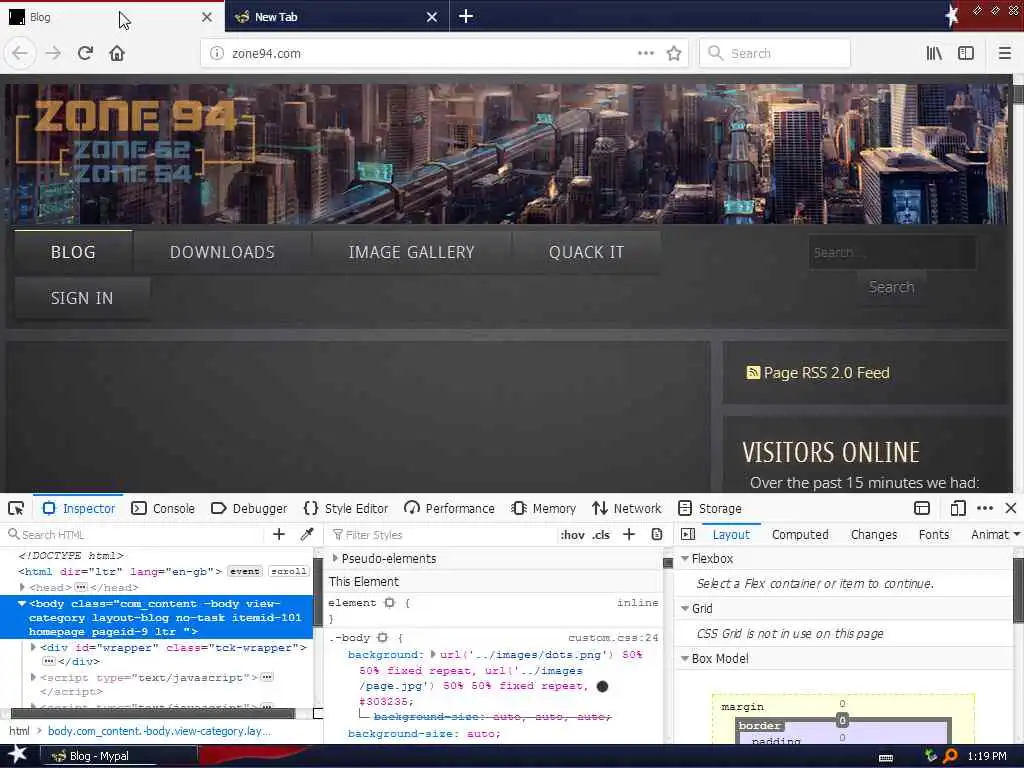Image resolution: width=1024 pixels, height=768 pixels.
Task: Close the New Tab tab
Action: click(x=432, y=17)
